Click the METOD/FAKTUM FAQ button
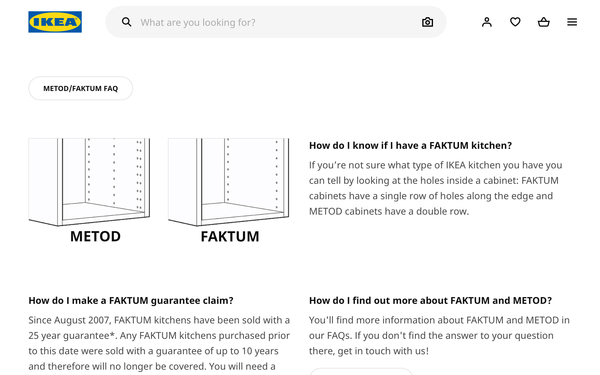 coord(80,88)
